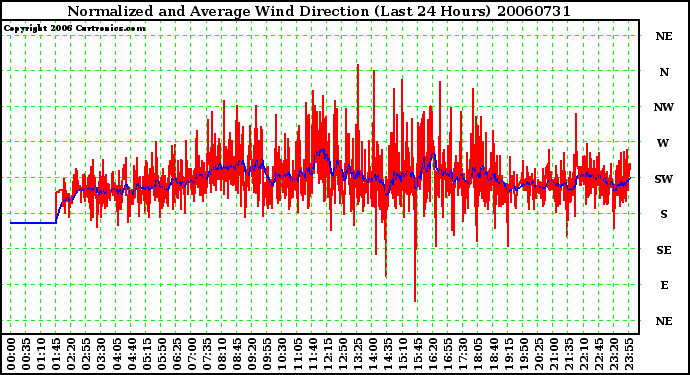Select the W direction label
The width and height of the screenshot is (690, 375).
click(663, 143)
